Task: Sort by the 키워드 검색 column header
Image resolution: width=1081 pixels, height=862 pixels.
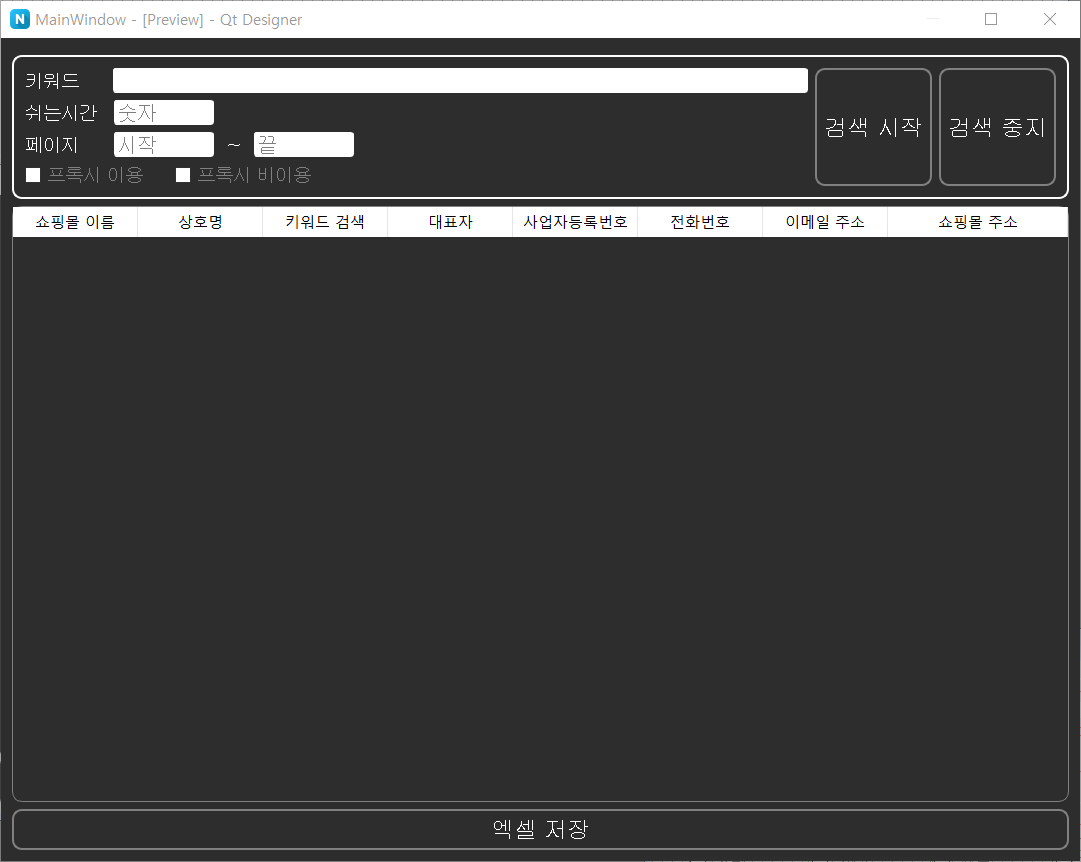Action: pyautogui.click(x=325, y=222)
